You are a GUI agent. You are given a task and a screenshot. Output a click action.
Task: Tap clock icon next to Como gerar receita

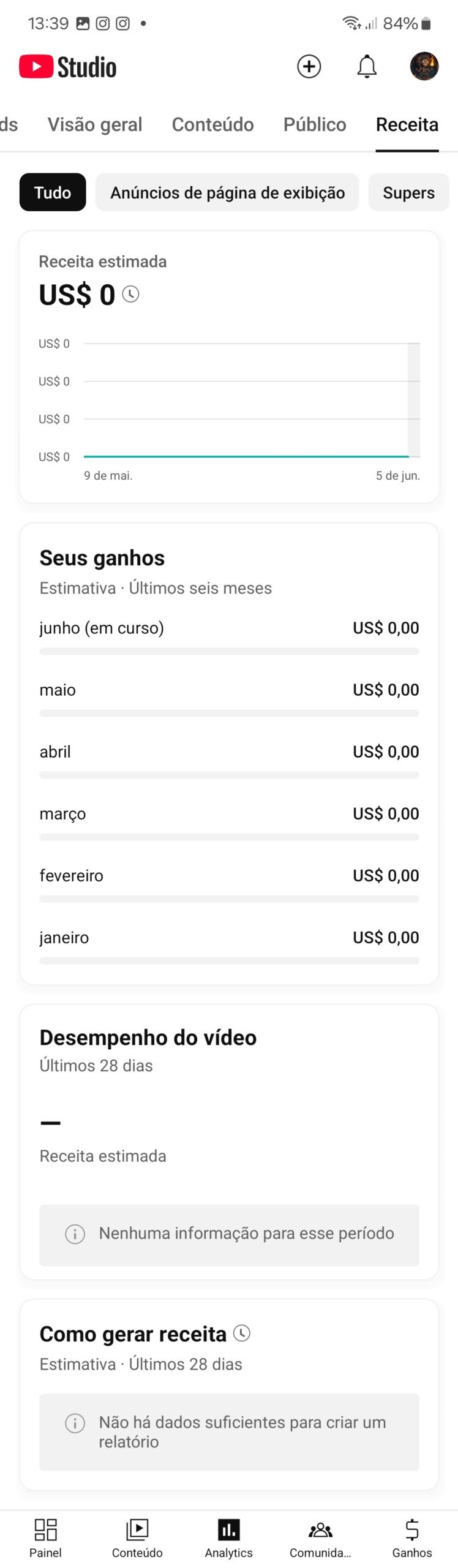pyautogui.click(x=242, y=1333)
